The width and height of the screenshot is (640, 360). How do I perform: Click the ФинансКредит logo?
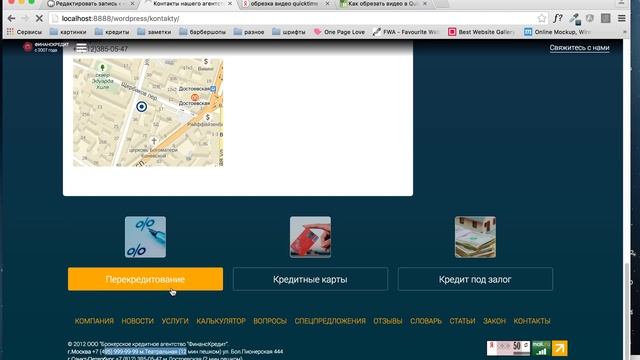(x=46, y=47)
